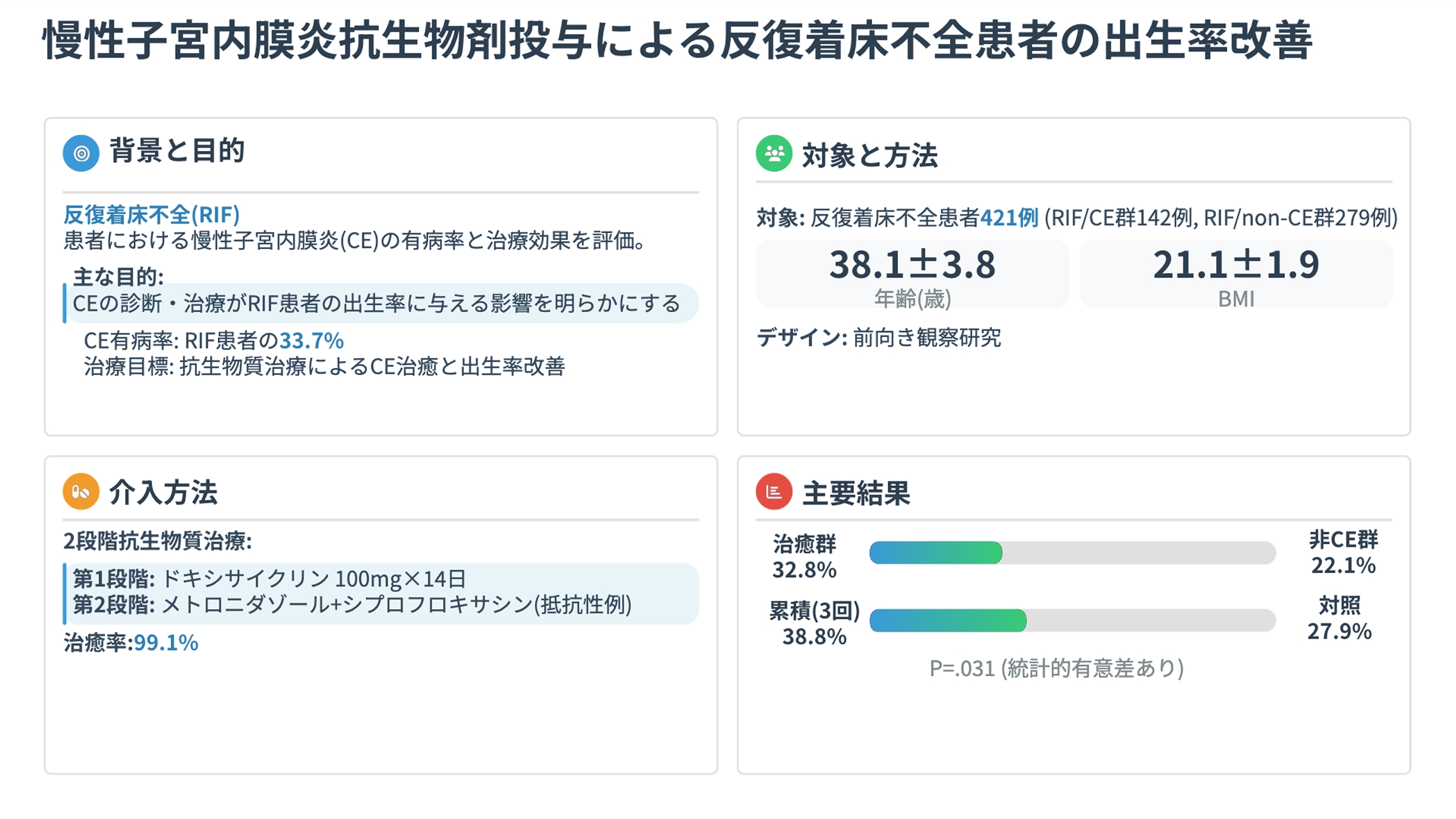Click the highlighted 主な目的 statement box
The width and height of the screenshot is (1456, 819).
coord(381,303)
